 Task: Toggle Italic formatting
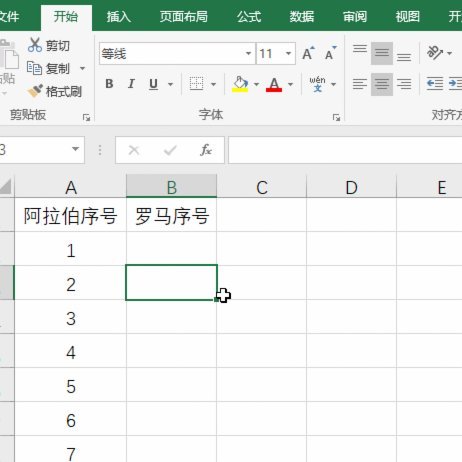tap(131, 84)
